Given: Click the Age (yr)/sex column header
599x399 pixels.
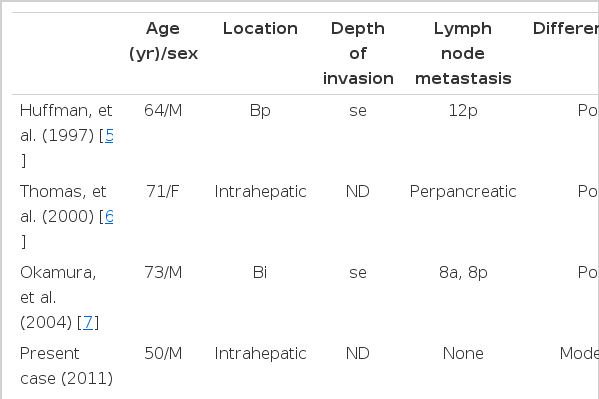Looking at the screenshot, I should (163, 41).
